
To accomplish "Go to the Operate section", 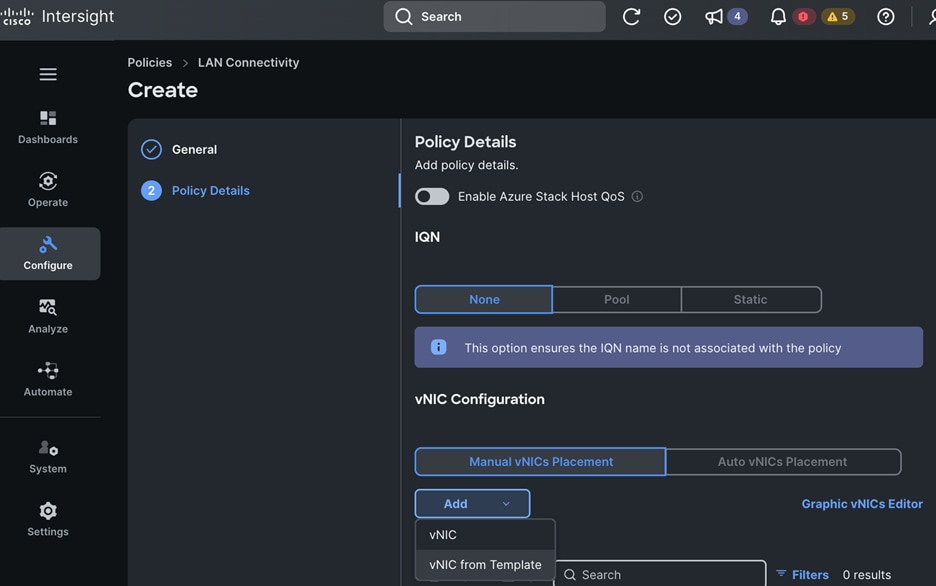I will pyautogui.click(x=48, y=190).
